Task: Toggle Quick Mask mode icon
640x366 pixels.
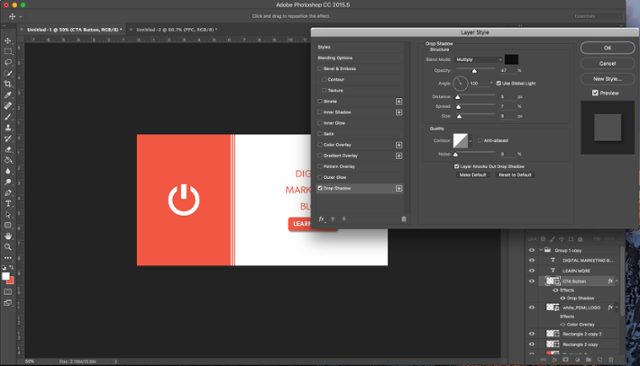Action: coord(8,292)
